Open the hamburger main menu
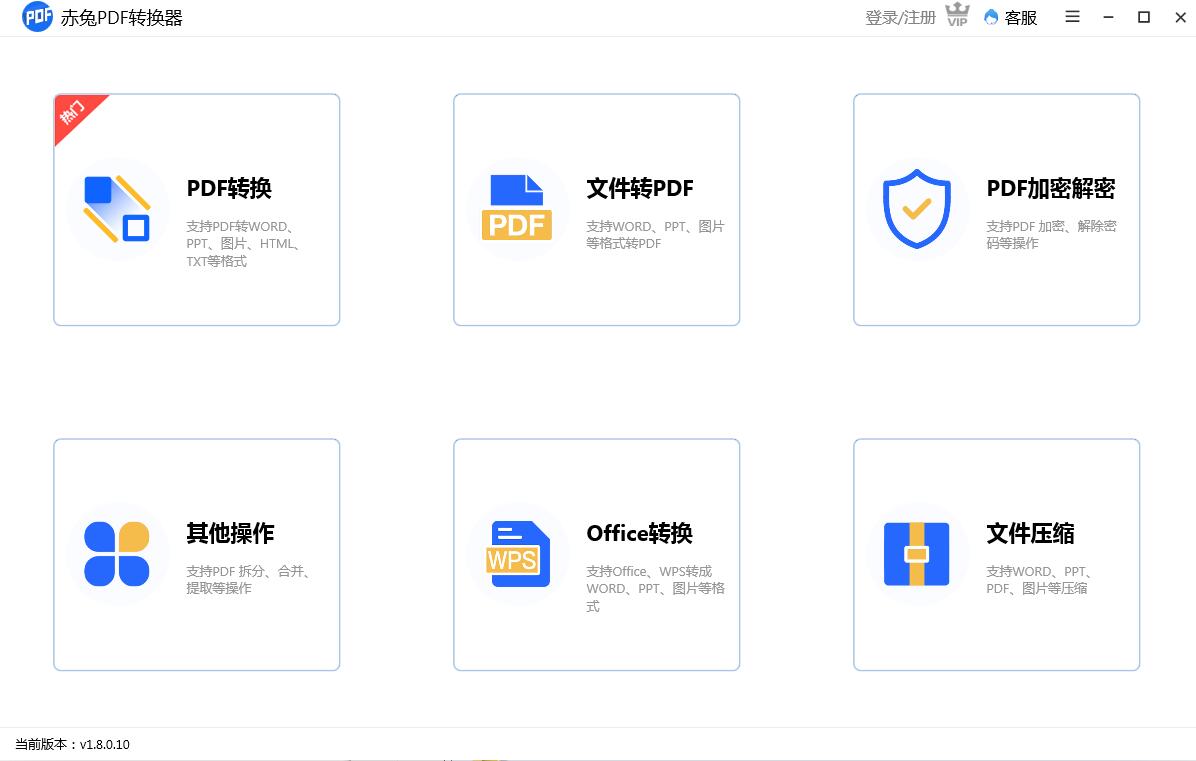1196x761 pixels. [1072, 17]
